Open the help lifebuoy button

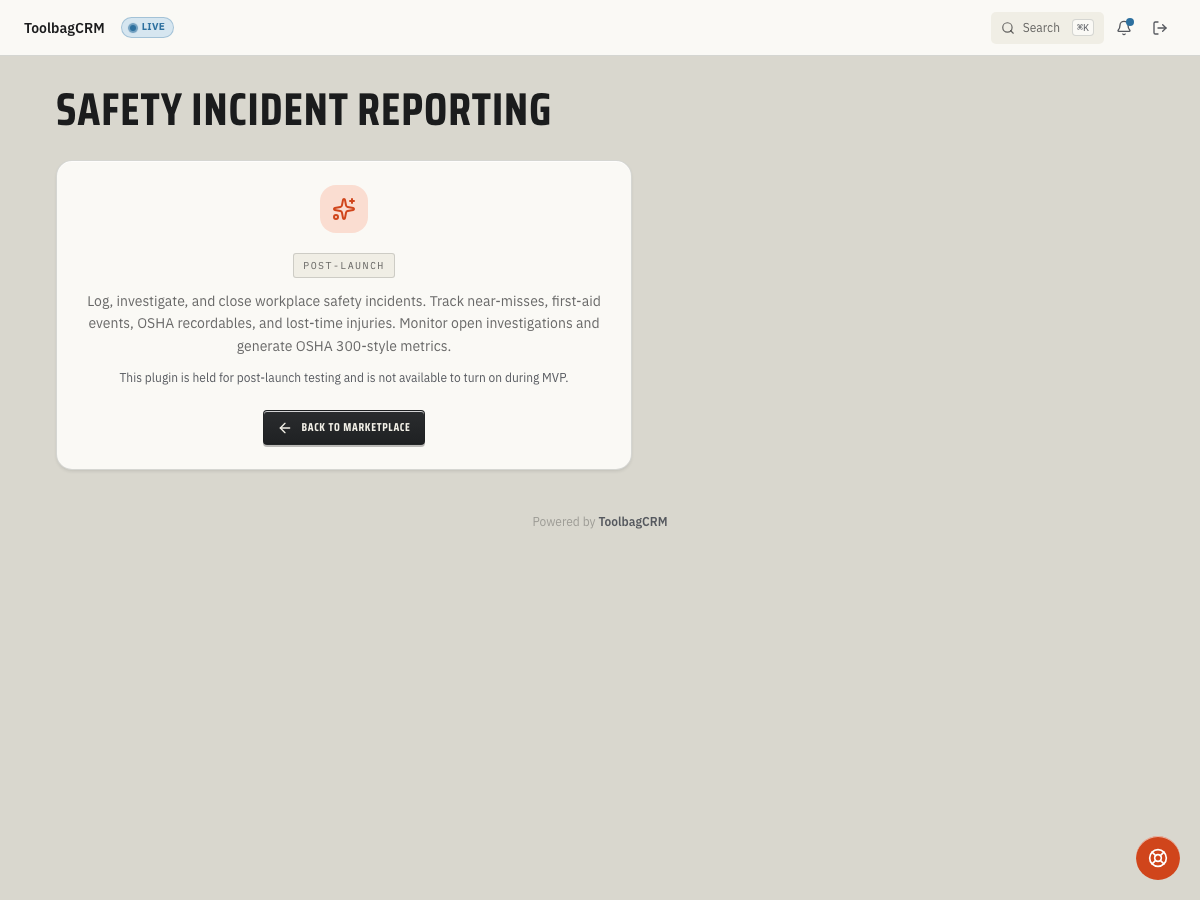1158,858
